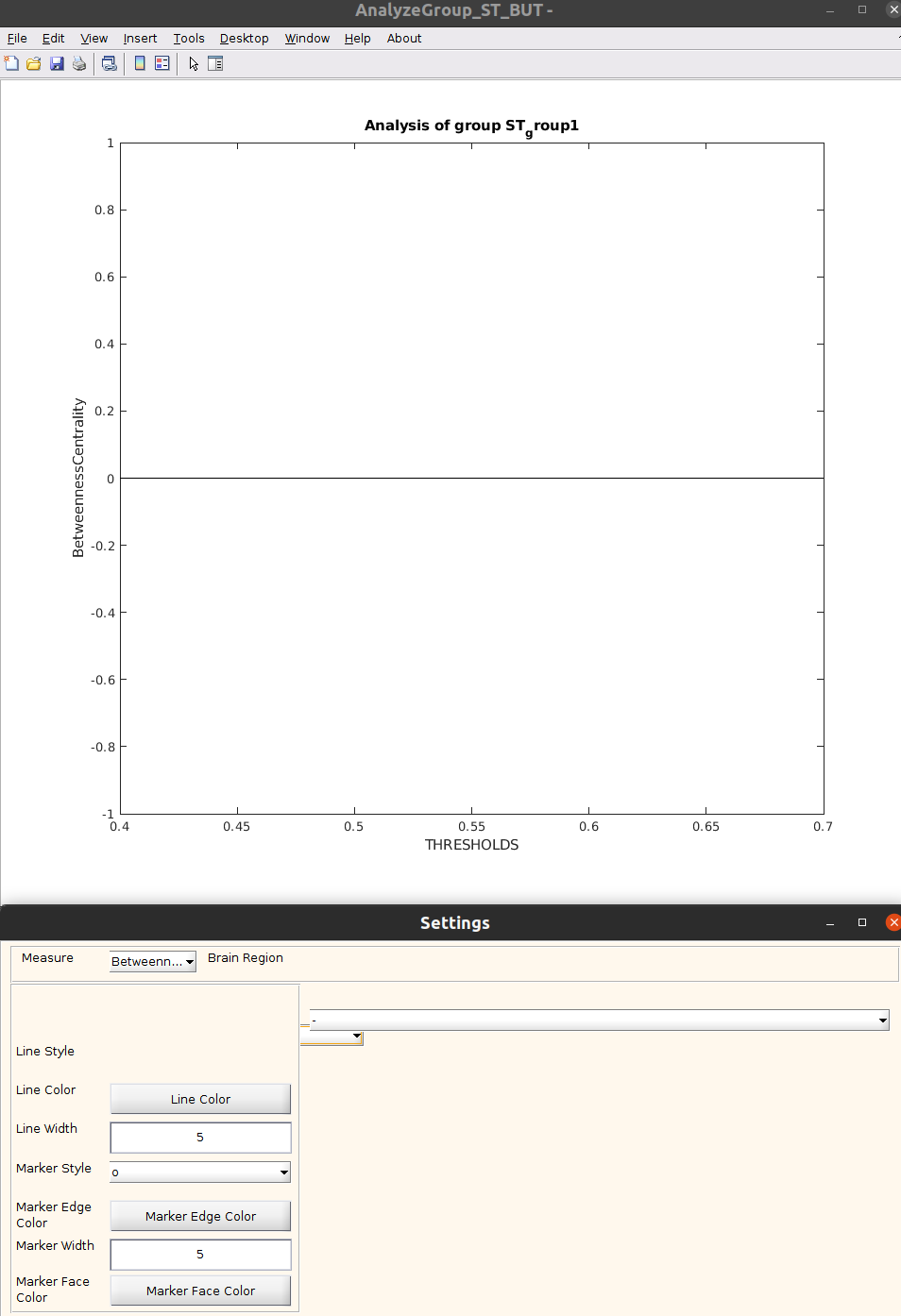Expand the Marker Style dropdown

pyautogui.click(x=200, y=1172)
